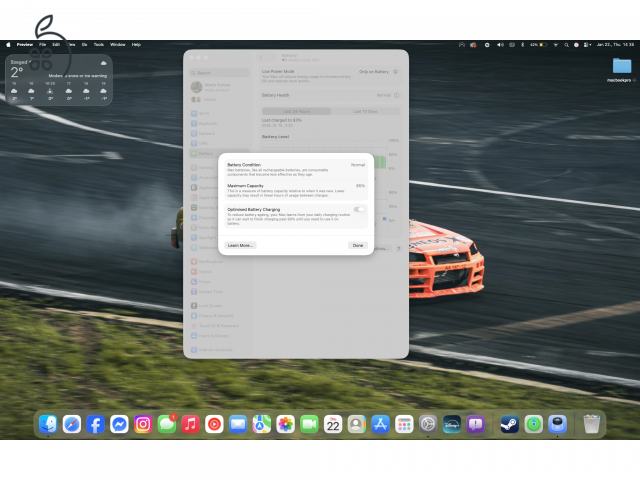Select Family in the Settings sidebar
Image resolution: width=640 pixels, height=480 pixels.
coord(220,100)
